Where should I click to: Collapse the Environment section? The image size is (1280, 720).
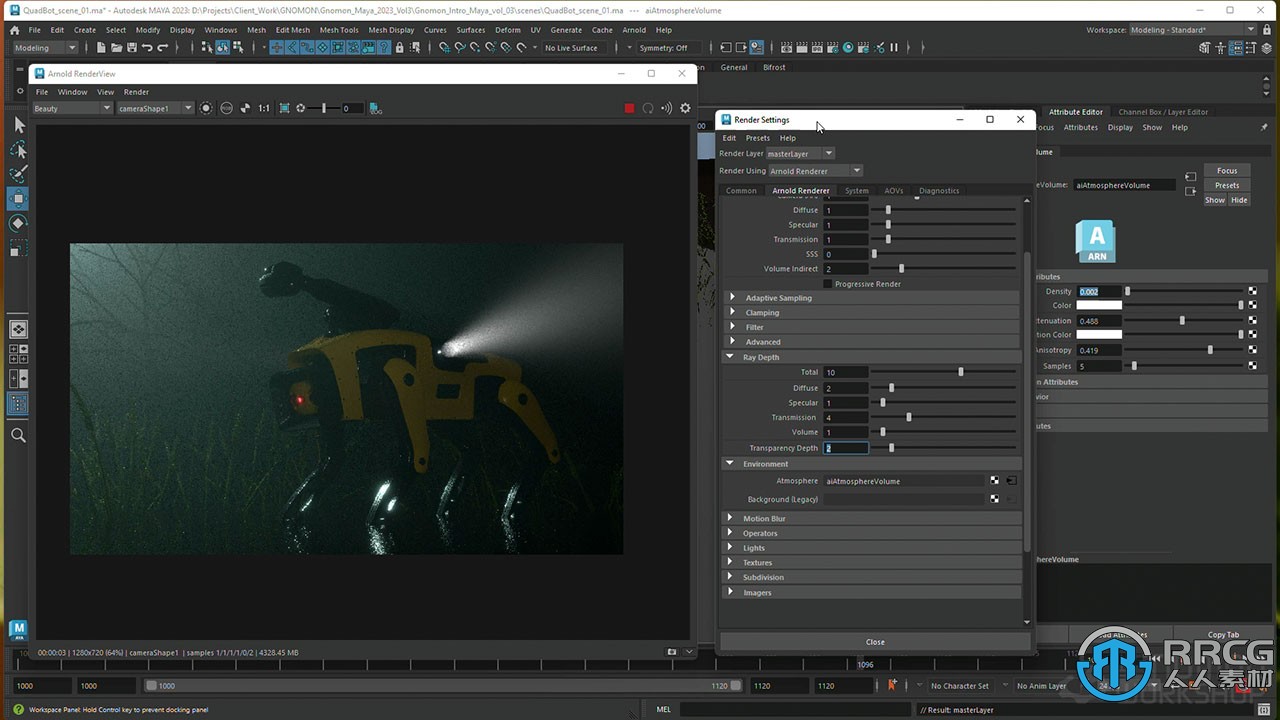(872, 464)
